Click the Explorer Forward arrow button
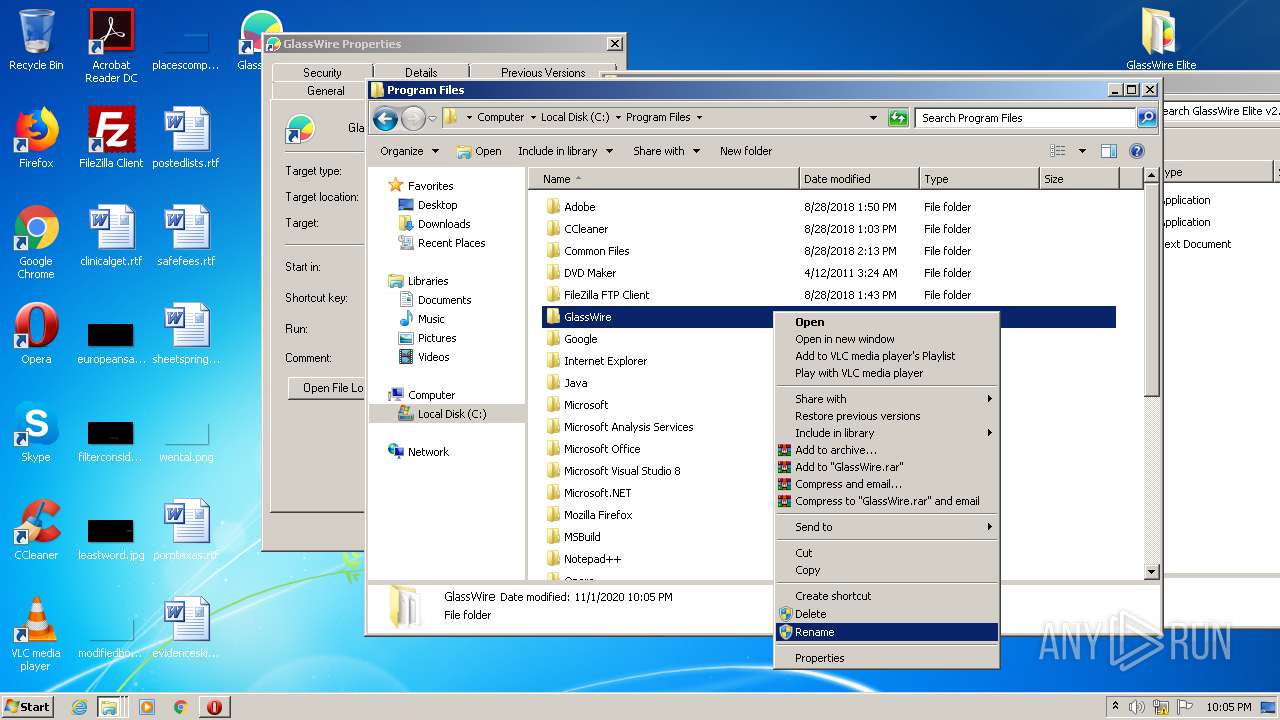The height and width of the screenshot is (720, 1280). pyautogui.click(x=413, y=118)
